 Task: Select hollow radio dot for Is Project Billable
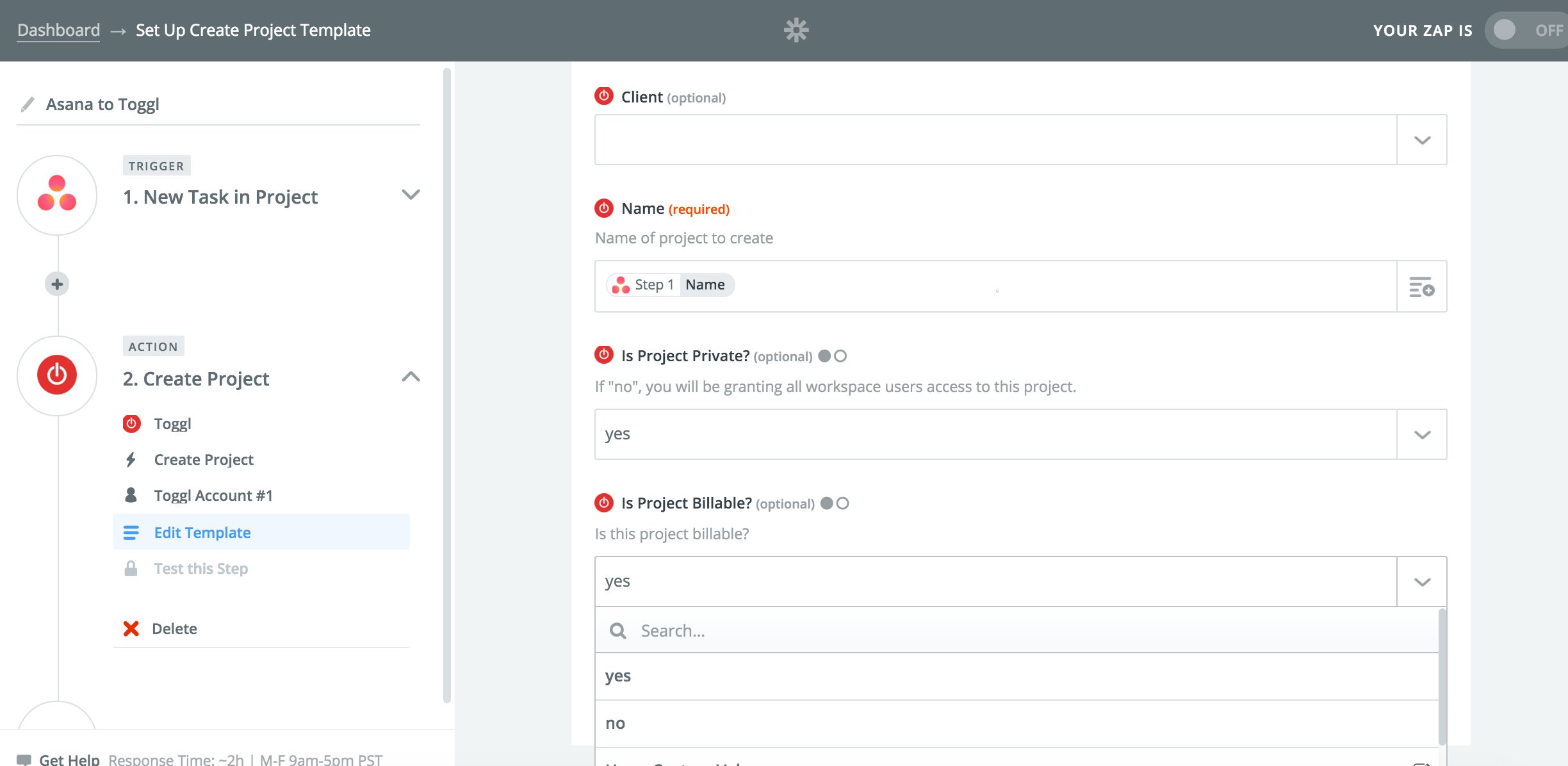click(843, 503)
